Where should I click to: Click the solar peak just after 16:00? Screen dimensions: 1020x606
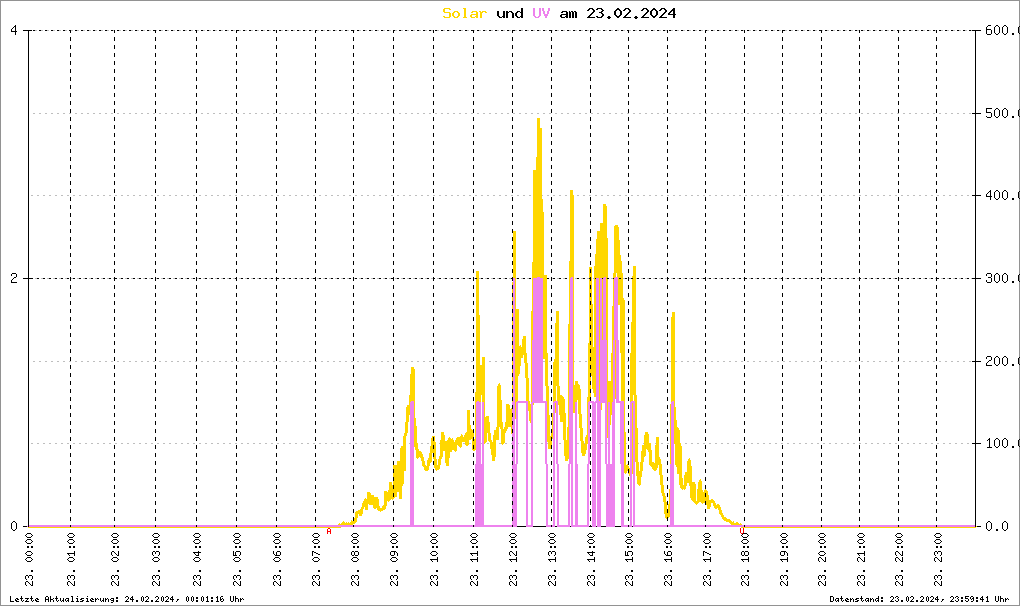673,315
